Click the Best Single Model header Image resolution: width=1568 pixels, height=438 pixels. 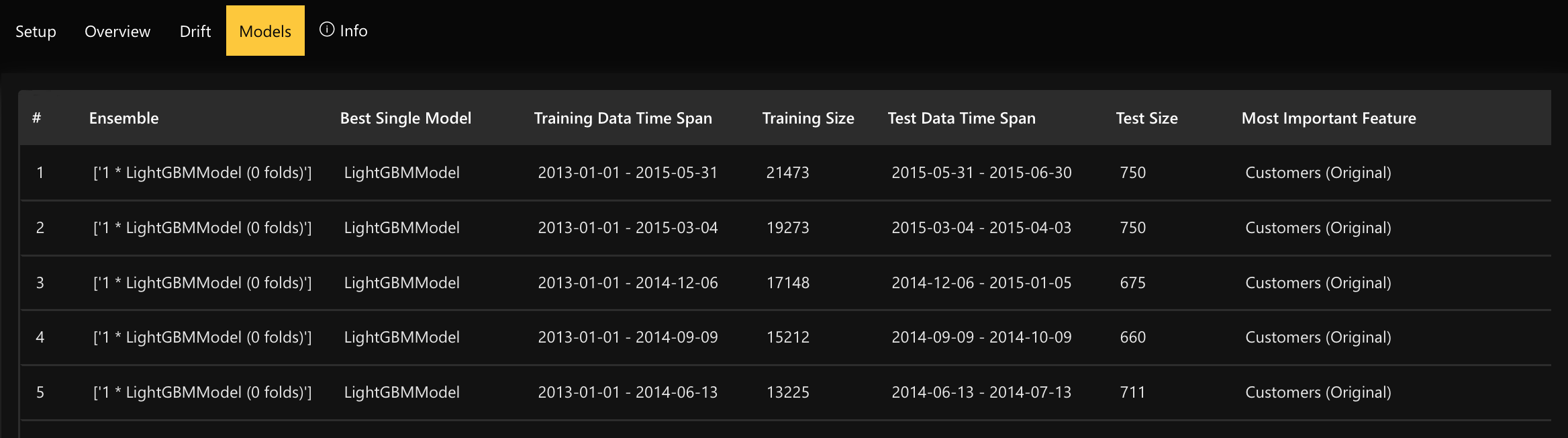(x=405, y=118)
